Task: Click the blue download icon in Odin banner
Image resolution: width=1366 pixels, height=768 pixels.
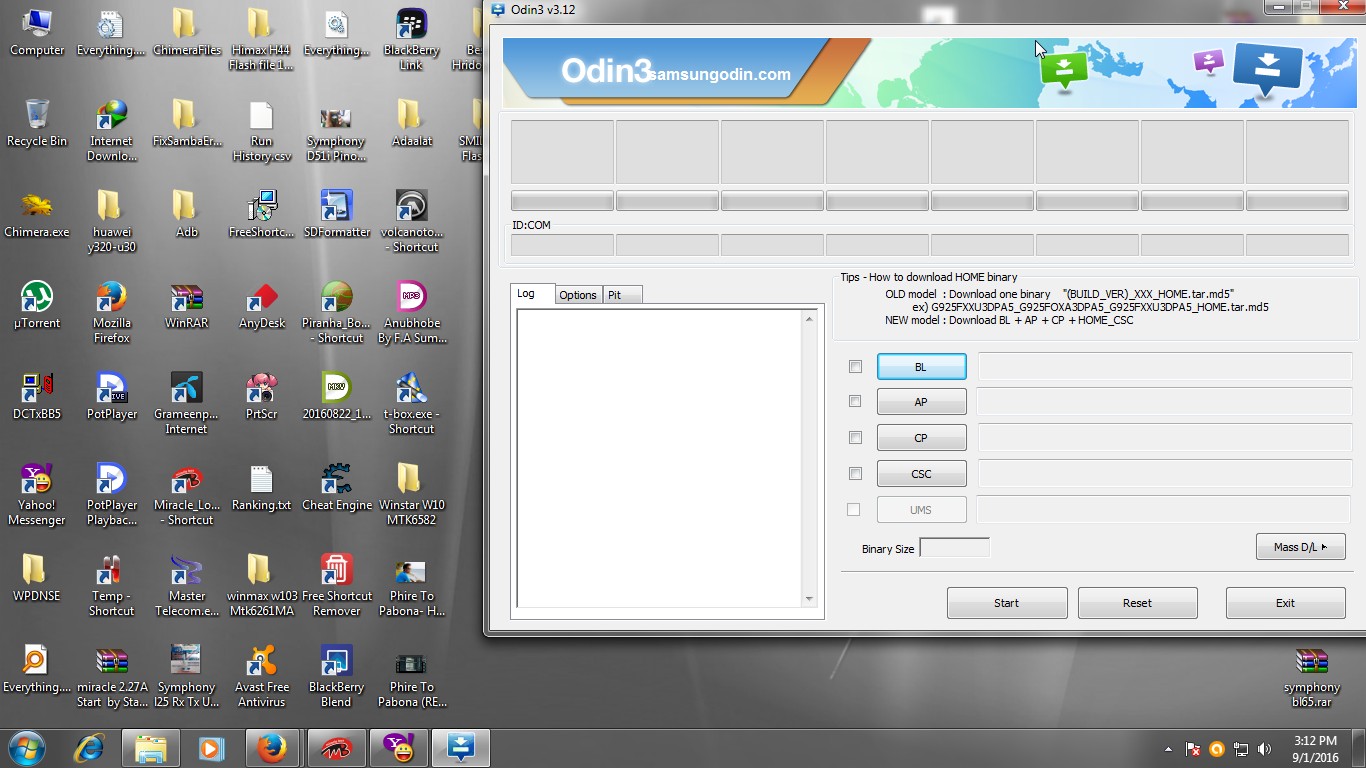Action: pyautogui.click(x=1267, y=68)
